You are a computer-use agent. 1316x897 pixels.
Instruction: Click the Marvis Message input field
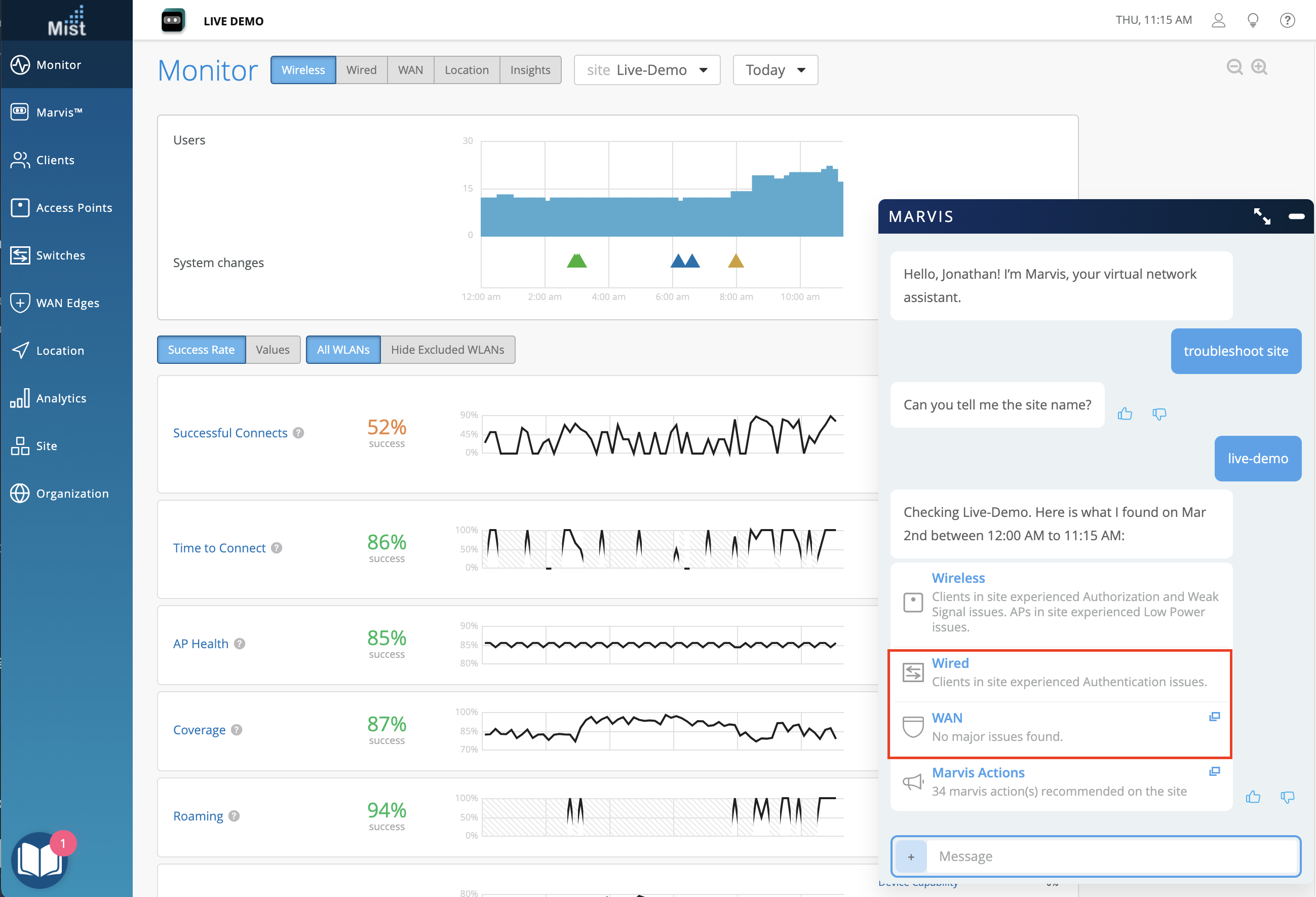pyautogui.click(x=1110, y=856)
